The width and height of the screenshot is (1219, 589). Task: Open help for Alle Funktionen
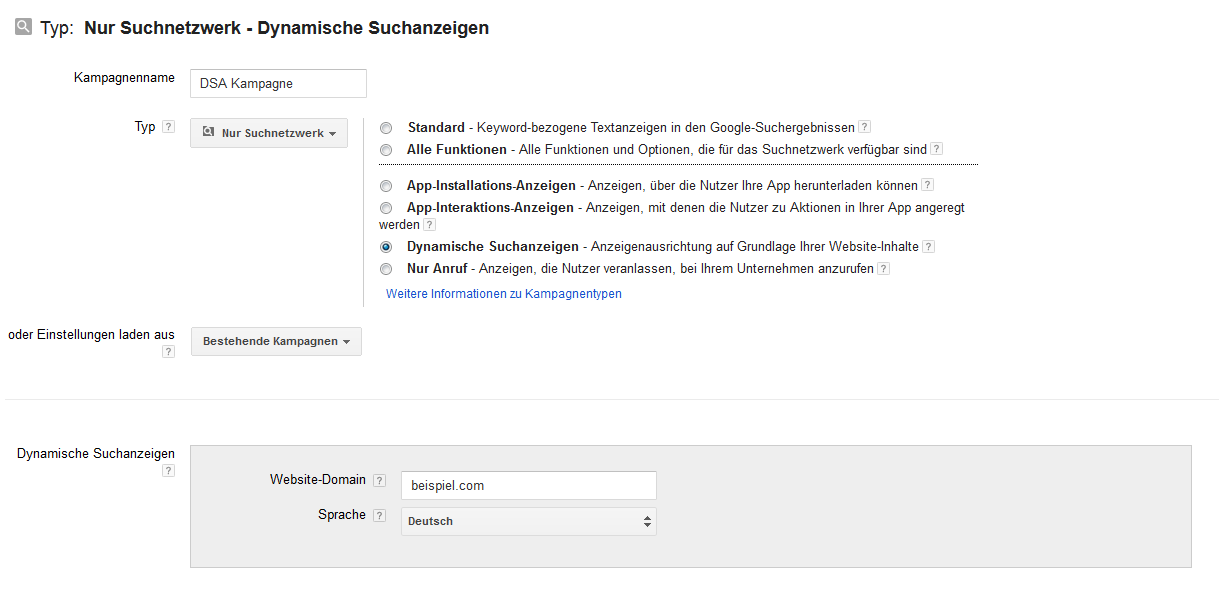[x=937, y=147]
